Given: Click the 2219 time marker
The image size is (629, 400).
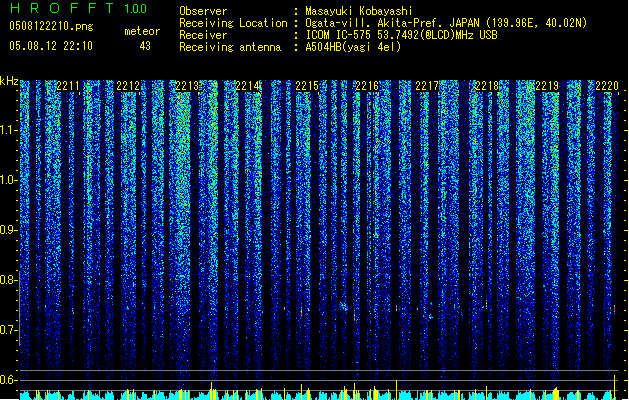Looking at the screenshot, I should [x=547, y=86].
